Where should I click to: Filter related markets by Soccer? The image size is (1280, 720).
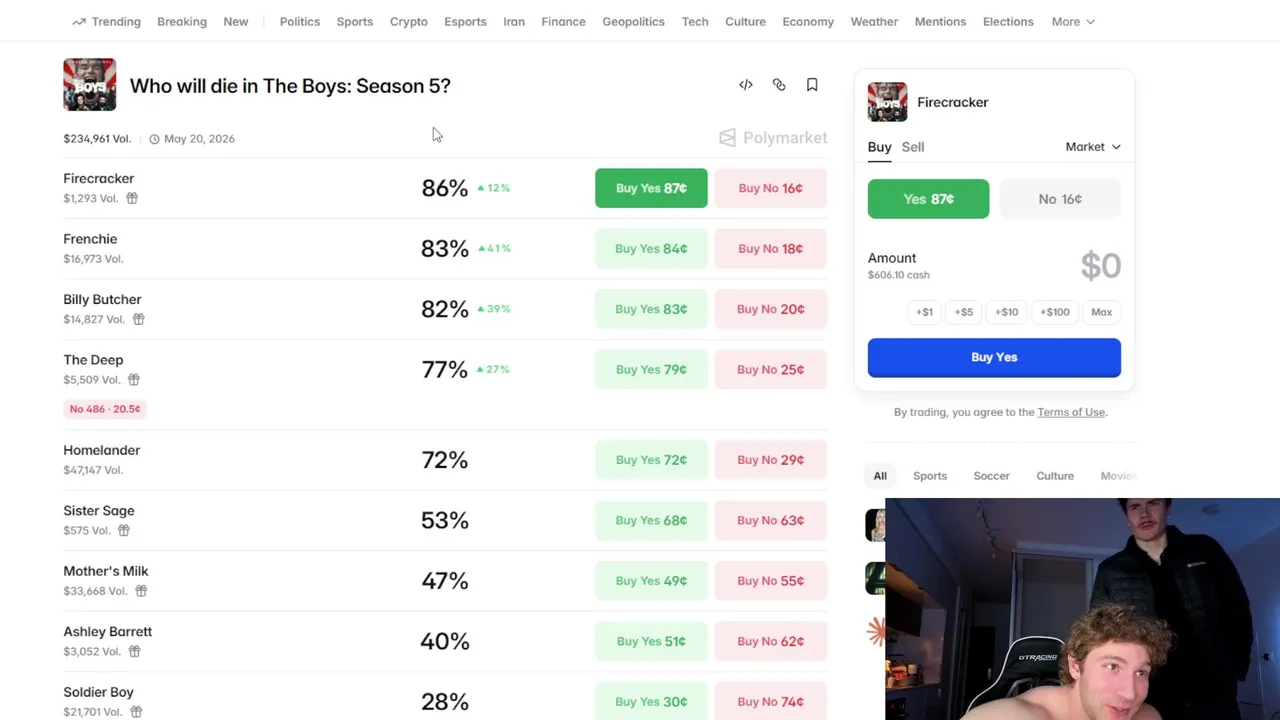click(992, 476)
